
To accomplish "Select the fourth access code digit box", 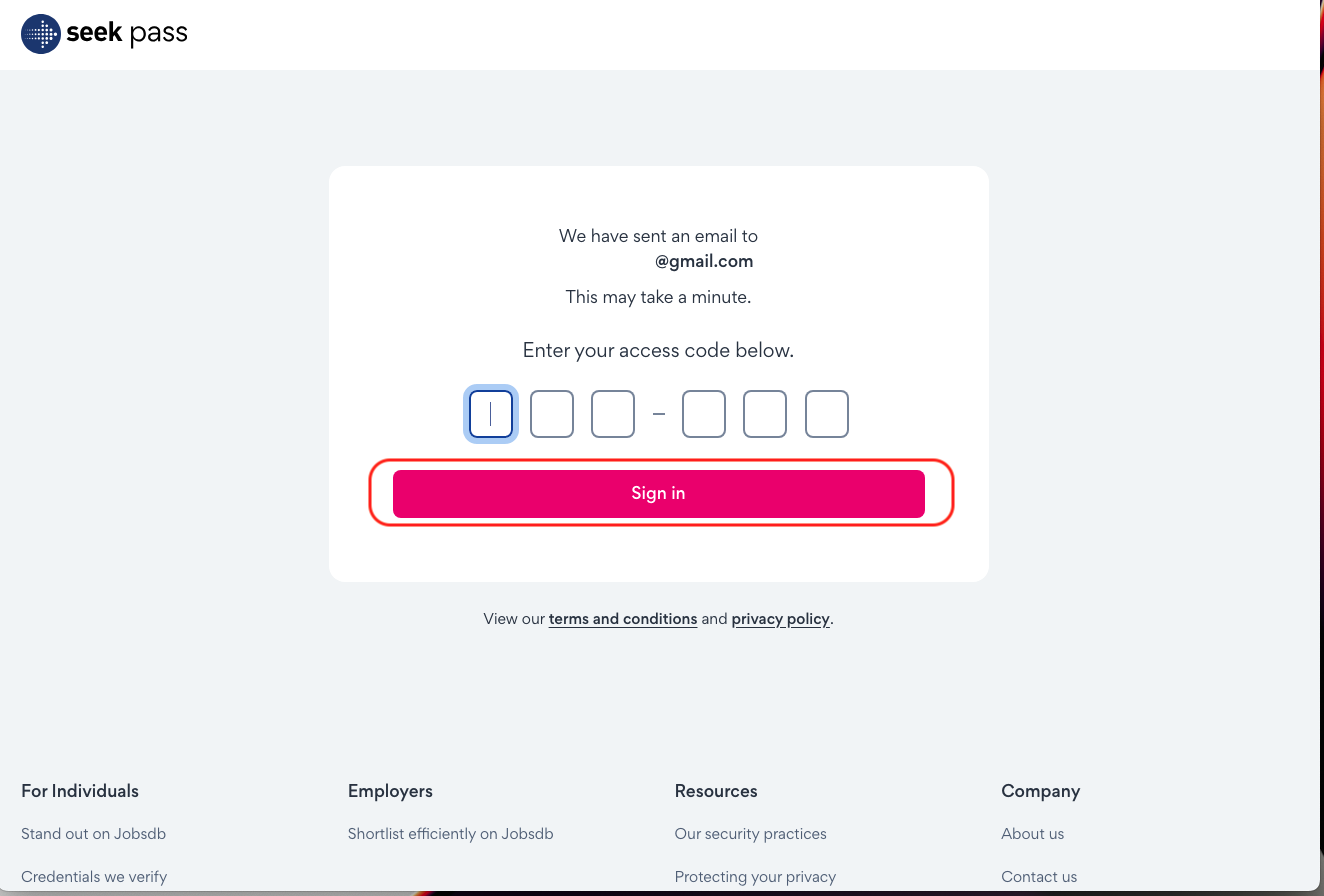I will coord(704,414).
